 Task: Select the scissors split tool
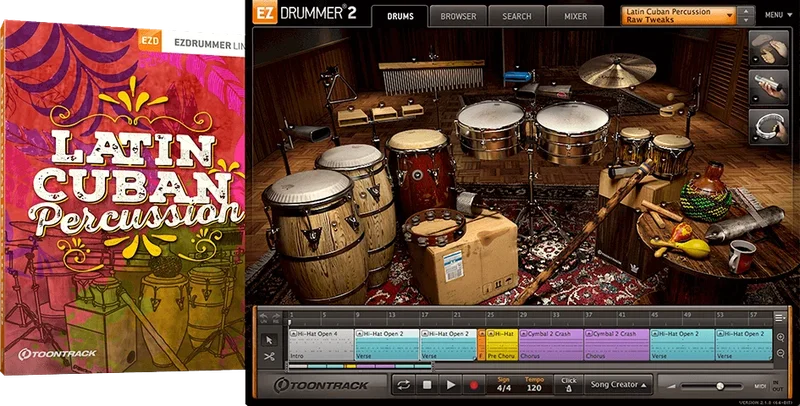(x=269, y=357)
